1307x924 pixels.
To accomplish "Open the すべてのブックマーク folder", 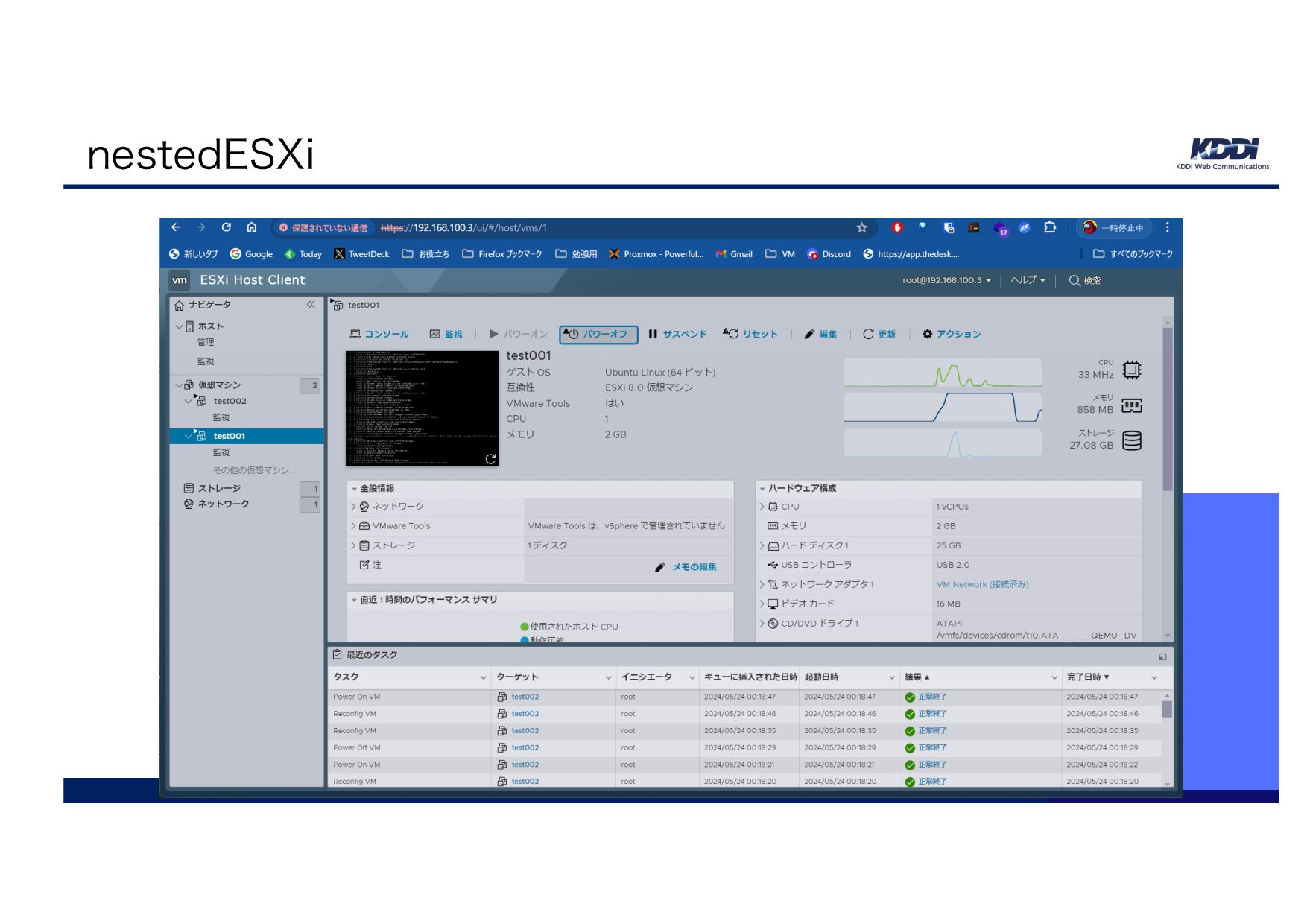I will click(x=1133, y=254).
